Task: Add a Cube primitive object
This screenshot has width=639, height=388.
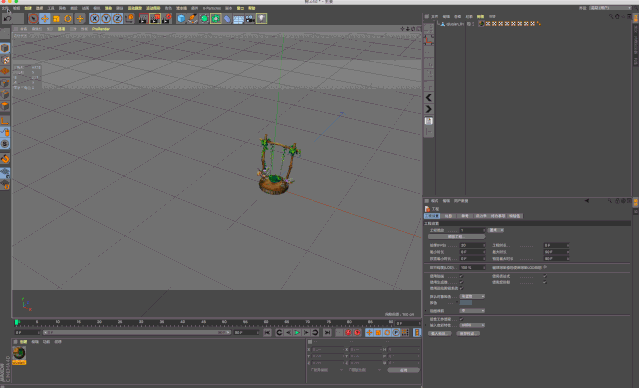Action: (x=181, y=18)
